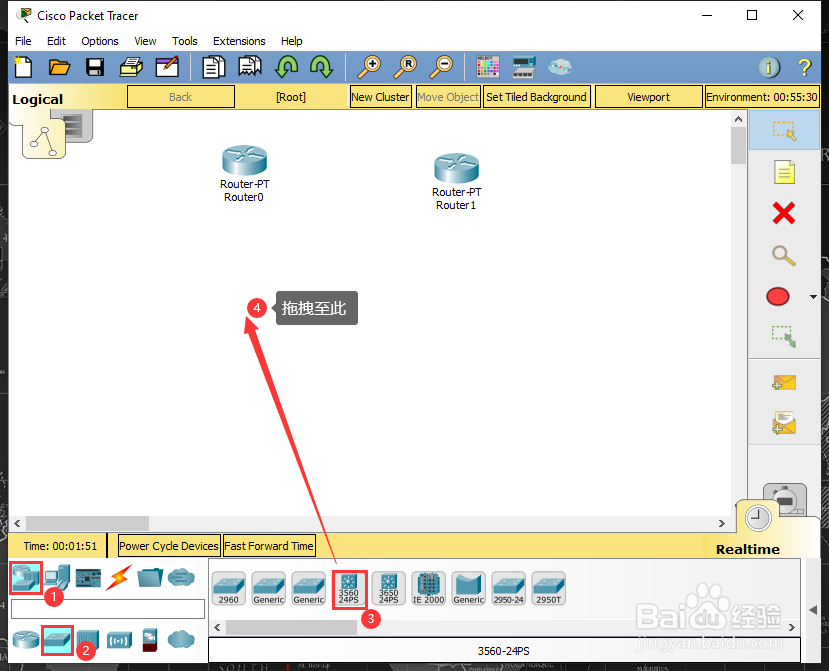Select Connections lightning bolt category
This screenshot has height=671, width=829.
118,577
